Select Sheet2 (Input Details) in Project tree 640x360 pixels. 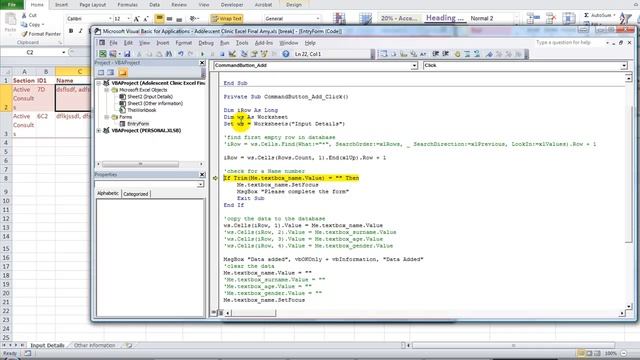[x=150, y=97]
